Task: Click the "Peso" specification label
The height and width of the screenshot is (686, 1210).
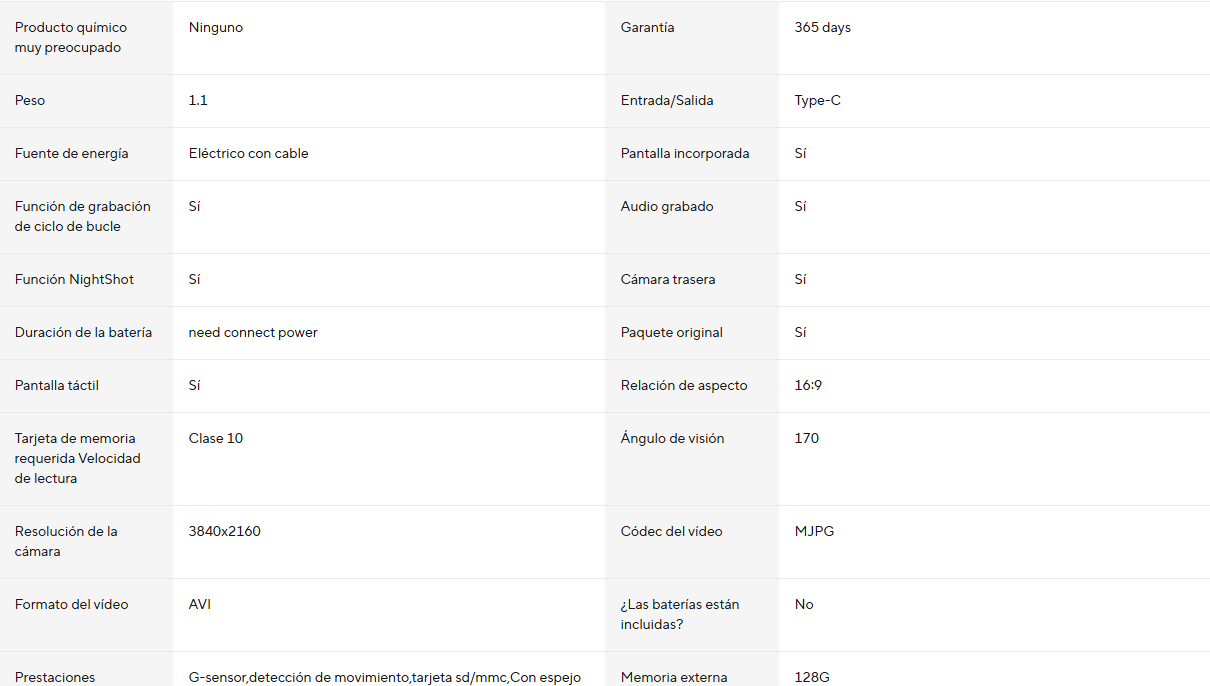Action: tap(30, 101)
